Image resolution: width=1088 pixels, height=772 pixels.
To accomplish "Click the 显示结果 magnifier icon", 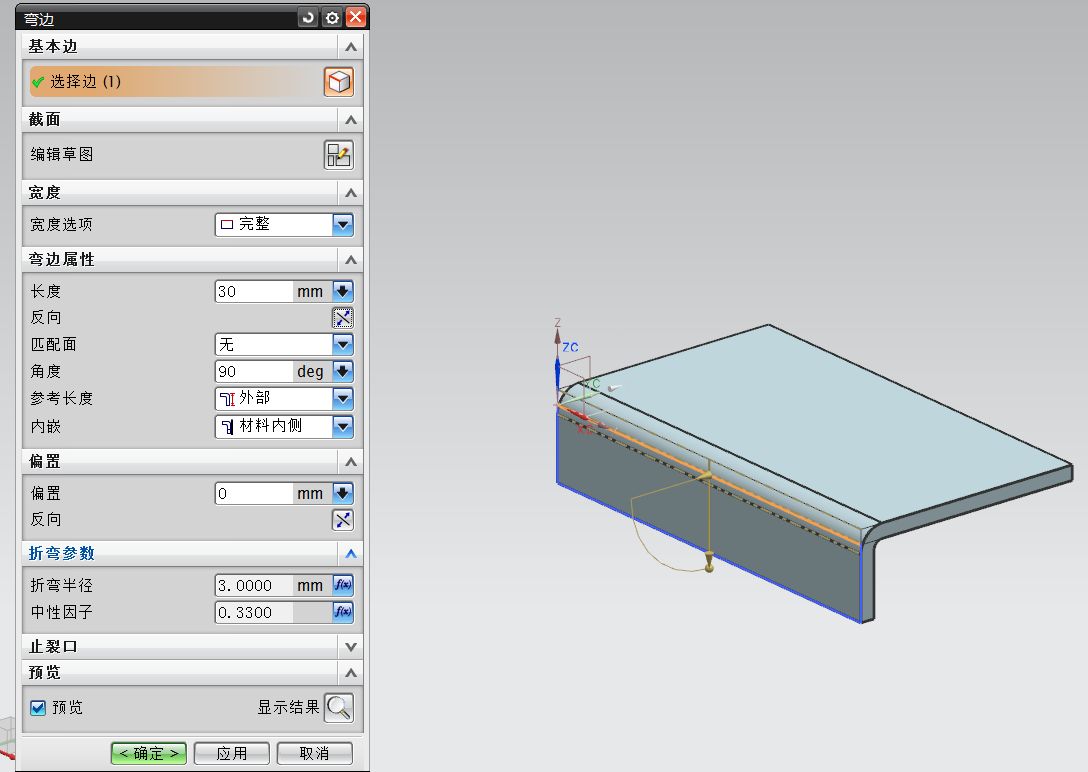I will pyautogui.click(x=339, y=707).
